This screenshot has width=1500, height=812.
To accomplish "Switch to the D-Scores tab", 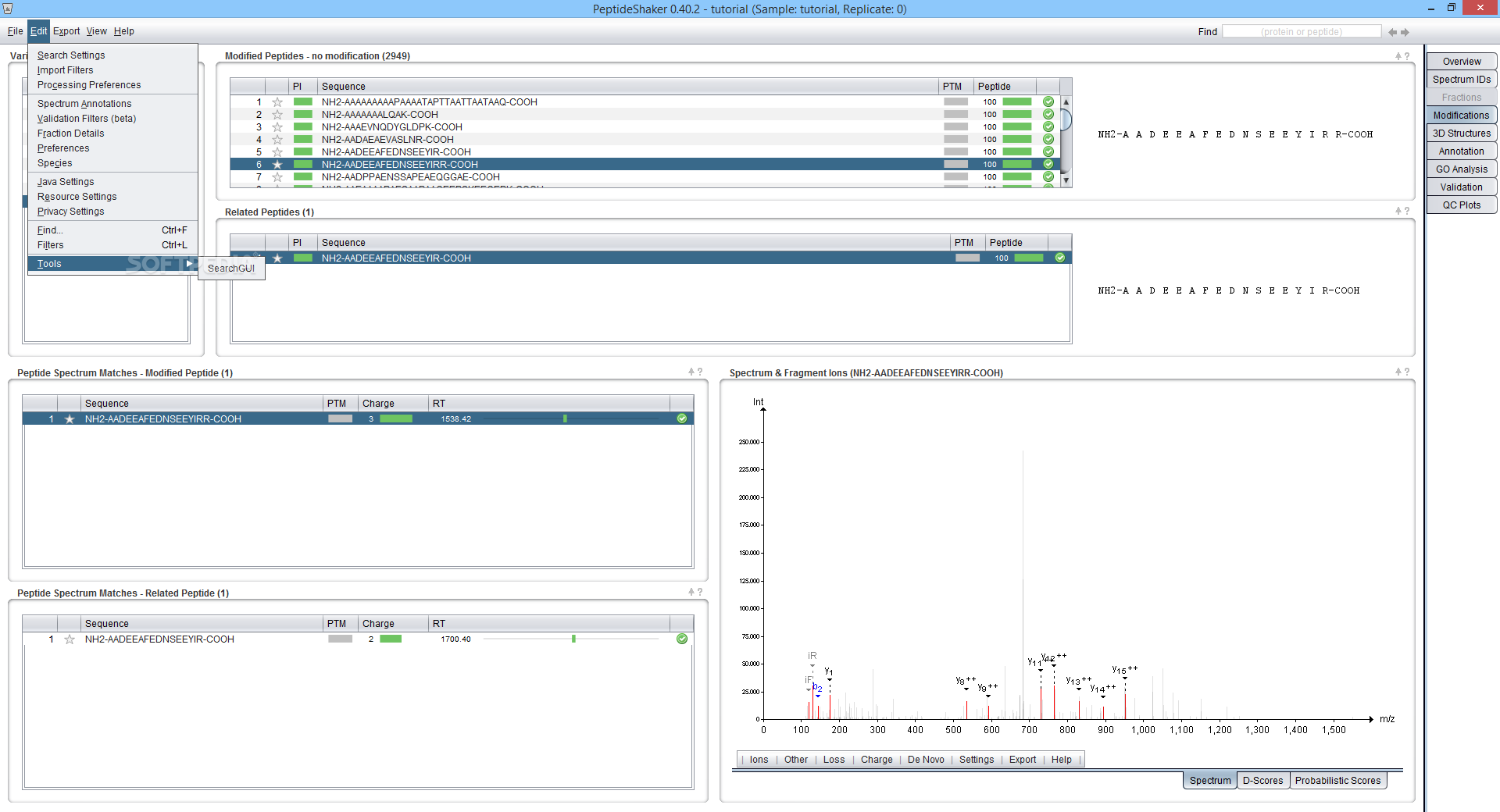I will pyautogui.click(x=1262, y=781).
